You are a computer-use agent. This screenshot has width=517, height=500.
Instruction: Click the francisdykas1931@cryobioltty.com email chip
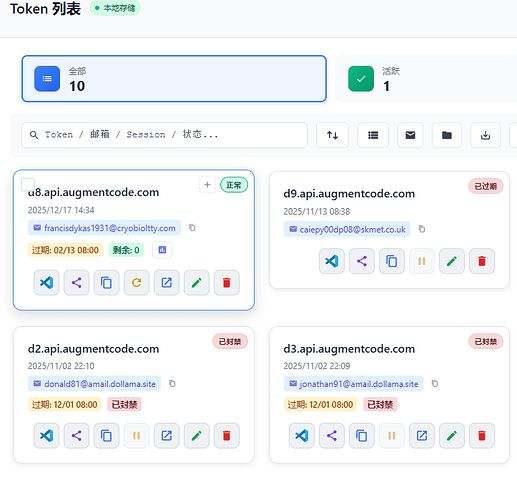104,228
